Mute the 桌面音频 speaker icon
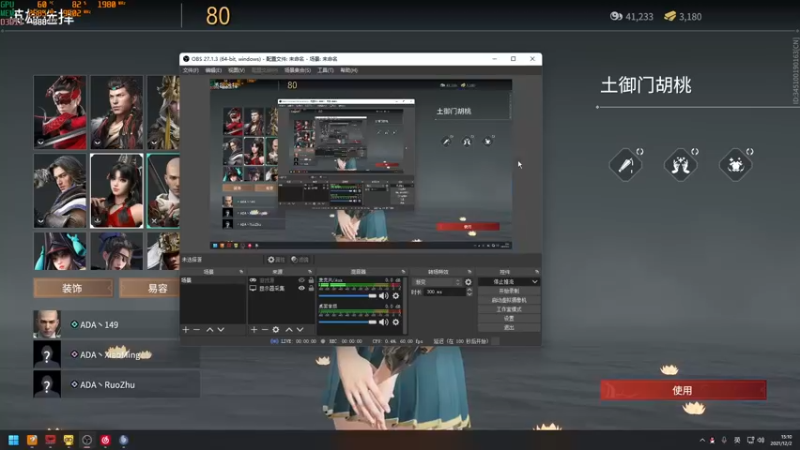This screenshot has width=800, height=450. pyautogui.click(x=384, y=322)
